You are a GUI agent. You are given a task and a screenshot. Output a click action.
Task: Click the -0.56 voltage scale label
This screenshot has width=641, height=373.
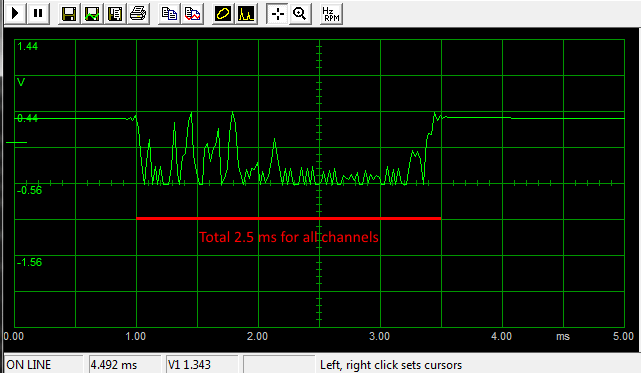click(29, 190)
